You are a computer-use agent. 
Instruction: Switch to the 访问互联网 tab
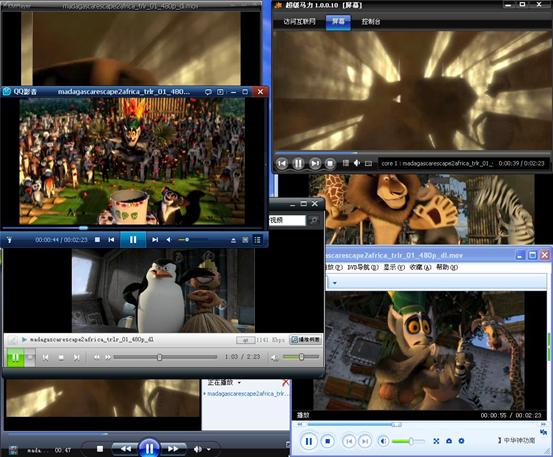tap(299, 22)
